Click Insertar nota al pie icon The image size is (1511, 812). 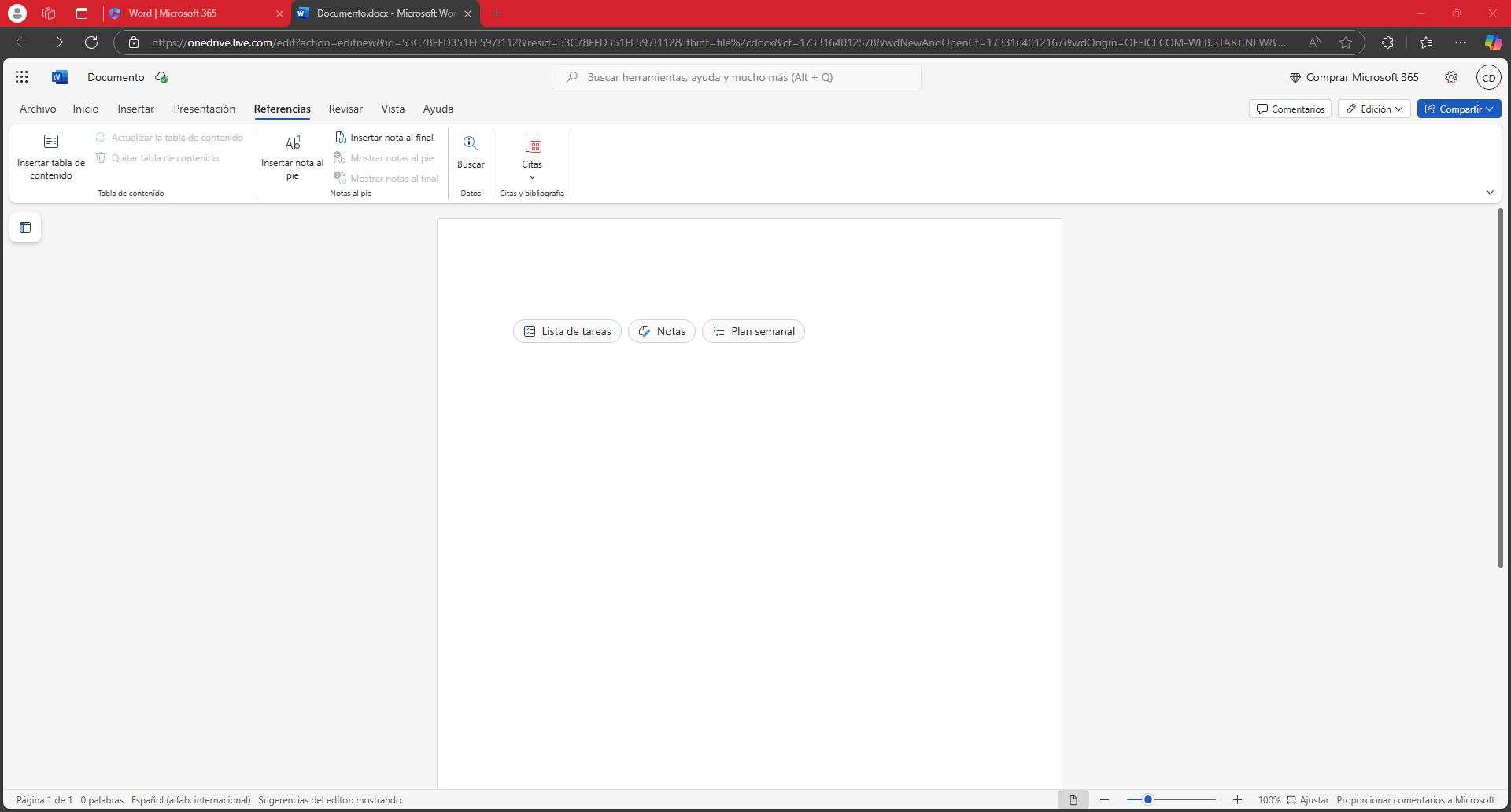click(293, 143)
